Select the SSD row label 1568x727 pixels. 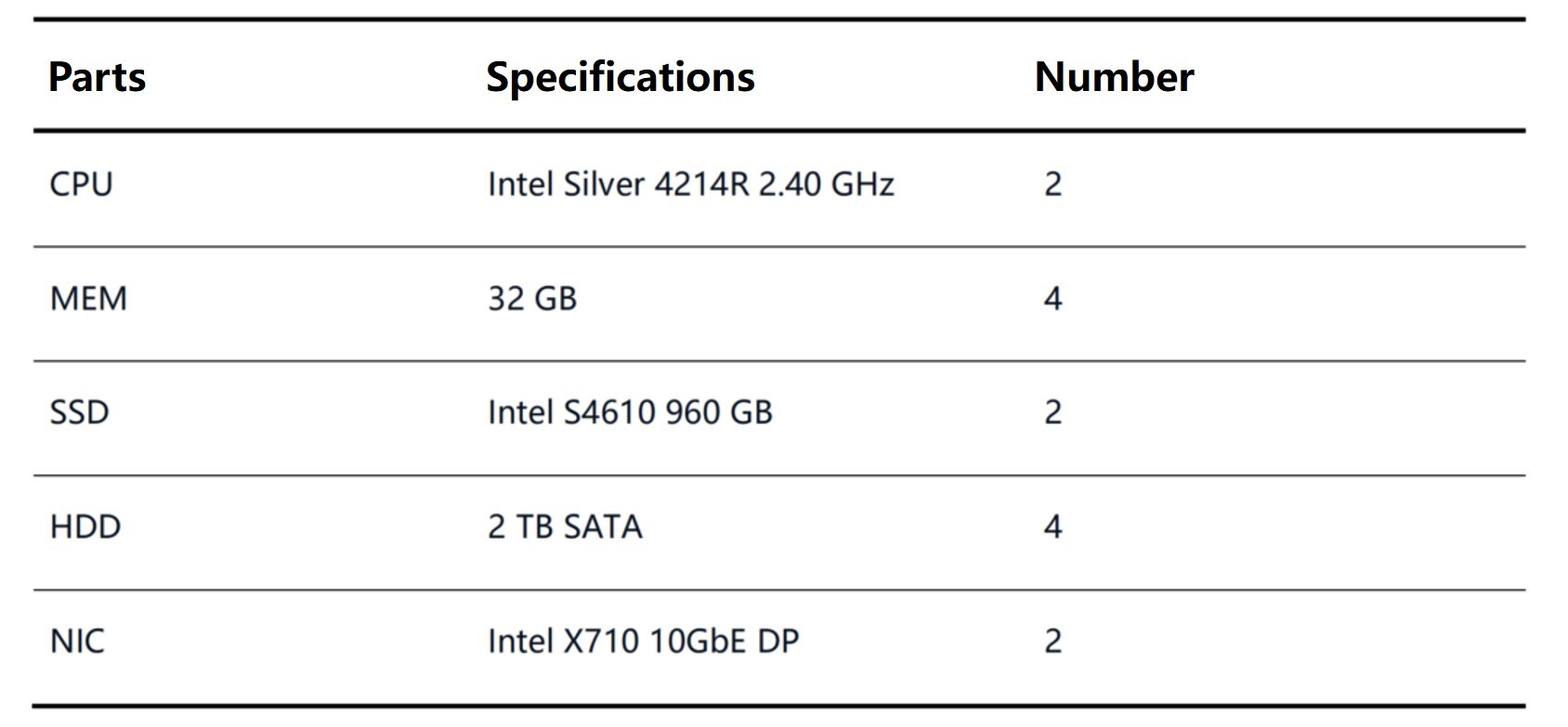click(79, 412)
